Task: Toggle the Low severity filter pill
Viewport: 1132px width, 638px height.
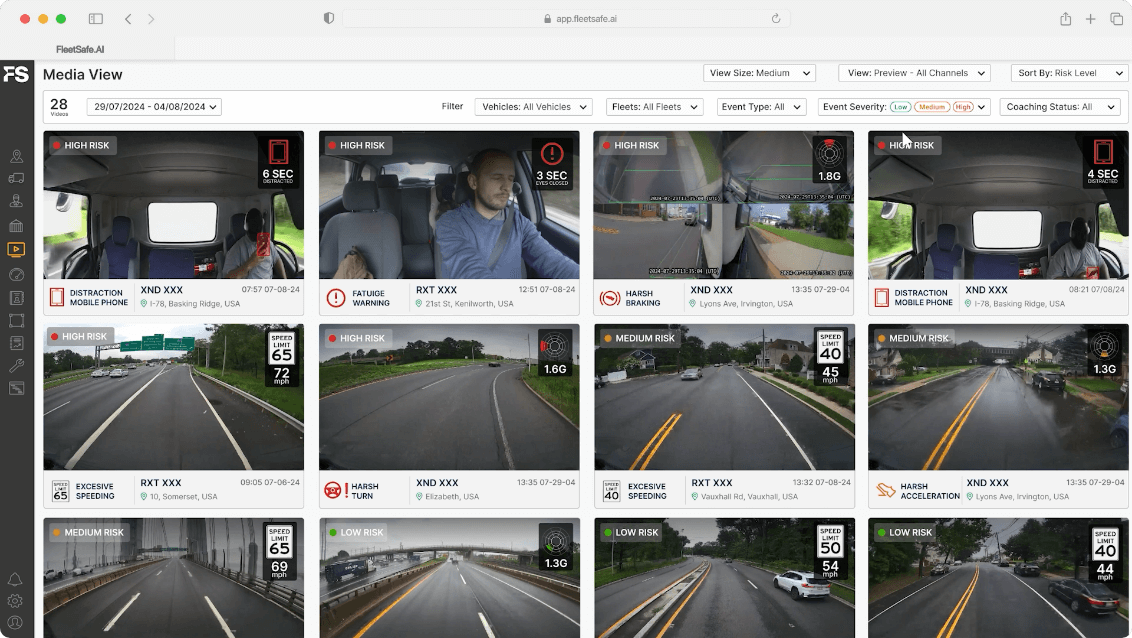Action: pos(901,107)
